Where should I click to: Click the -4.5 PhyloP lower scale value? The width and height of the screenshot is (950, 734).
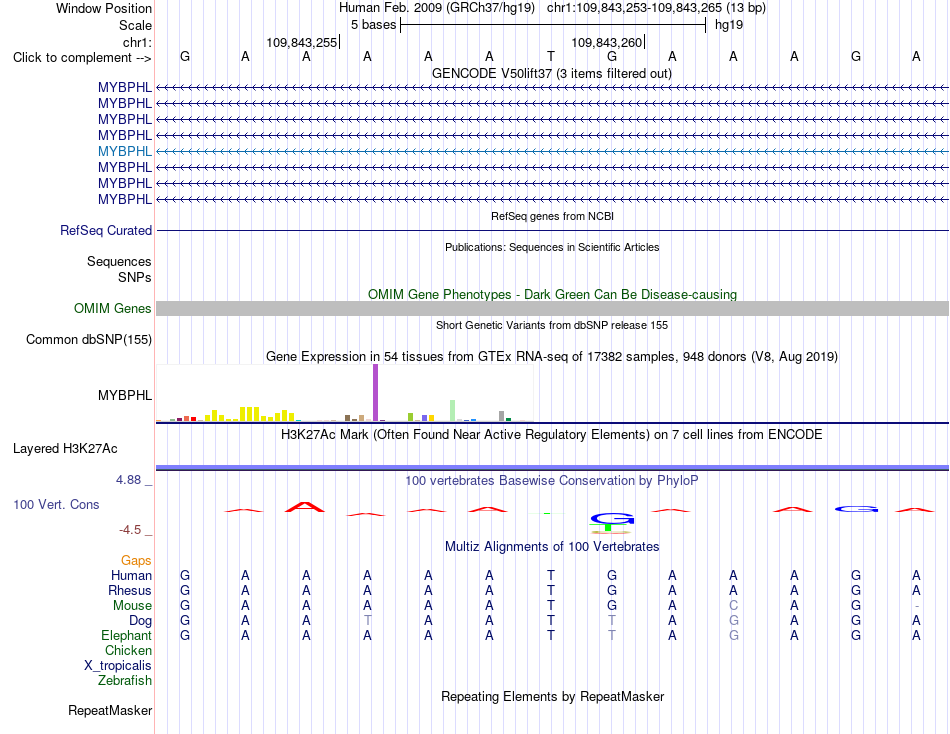[x=130, y=530]
